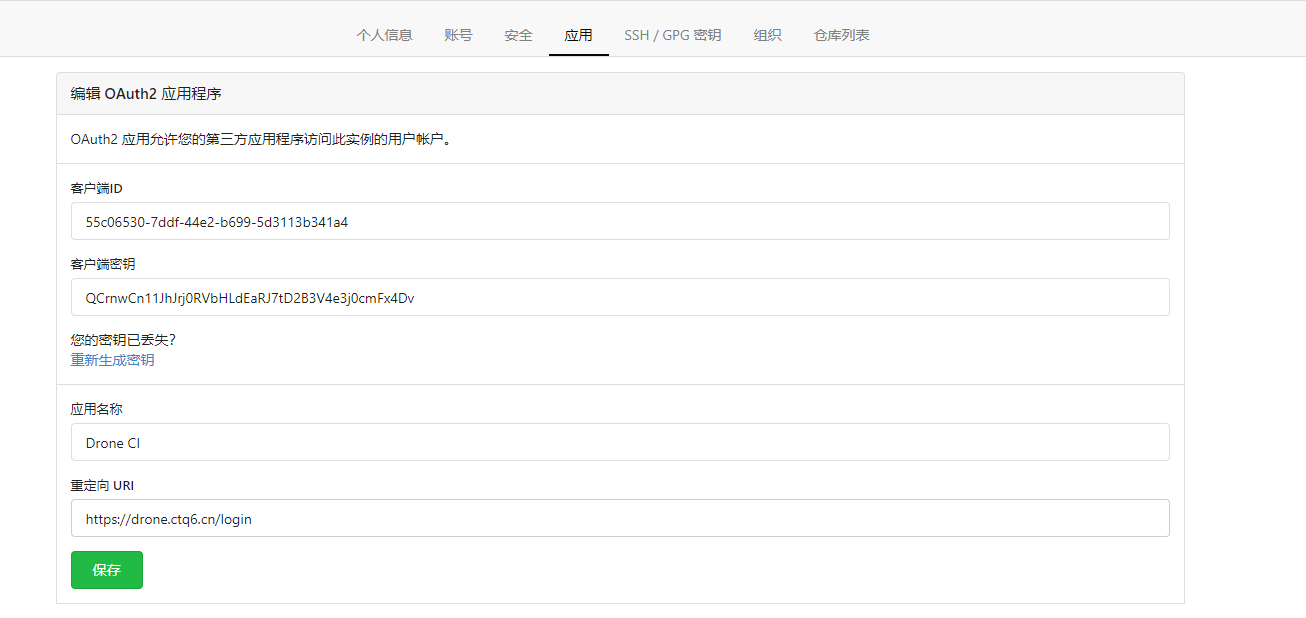Viewport: 1306px width, 618px height.
Task: Go to the 安全 tab
Action: [518, 35]
